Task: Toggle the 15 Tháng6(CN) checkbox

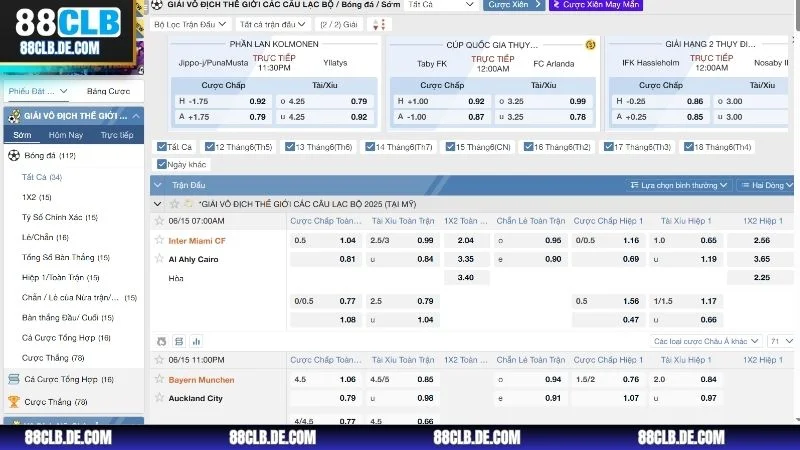Action: click(450, 147)
